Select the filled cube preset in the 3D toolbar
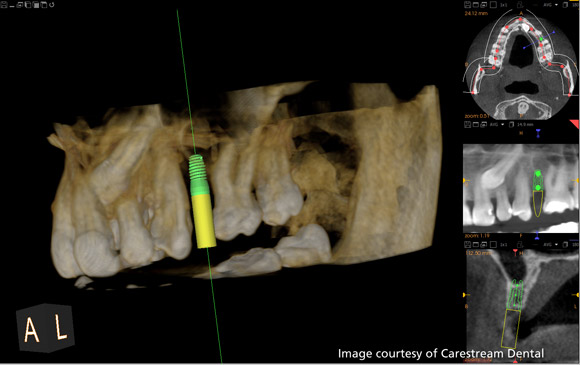This screenshot has height=365, width=580. 36,5
